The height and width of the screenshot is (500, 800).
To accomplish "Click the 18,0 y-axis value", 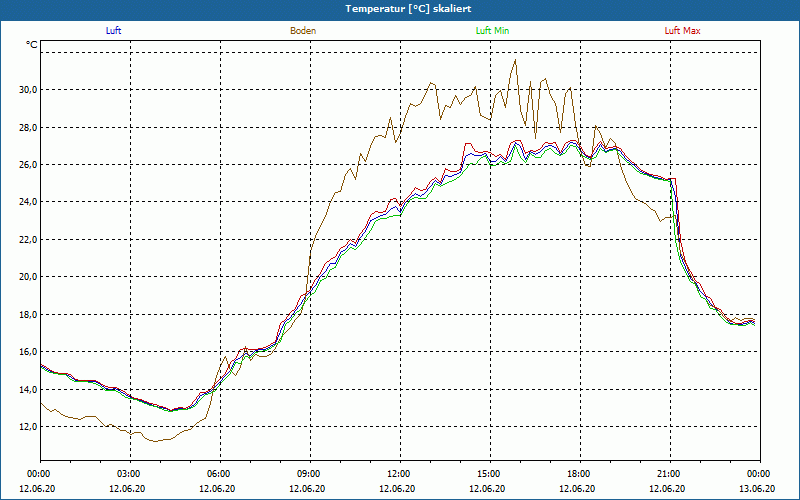I will [x=29, y=315].
